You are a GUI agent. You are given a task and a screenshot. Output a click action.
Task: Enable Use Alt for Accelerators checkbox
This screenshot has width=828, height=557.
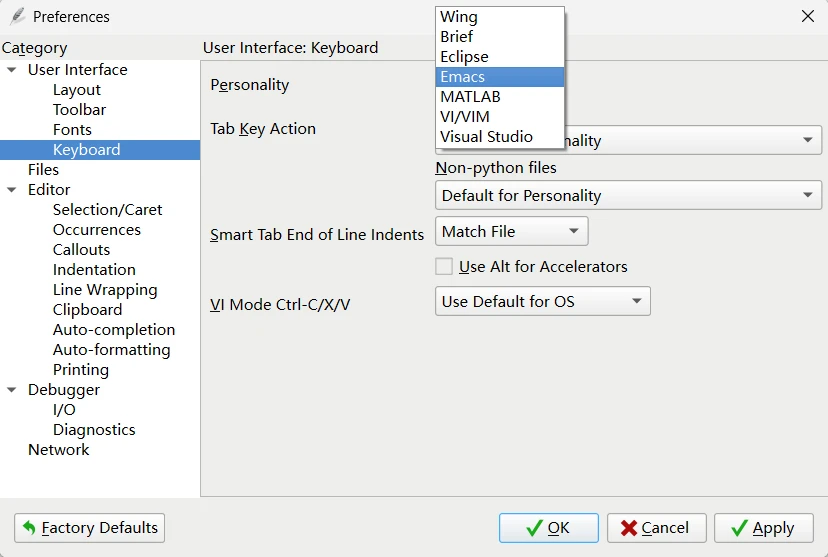[x=444, y=267]
